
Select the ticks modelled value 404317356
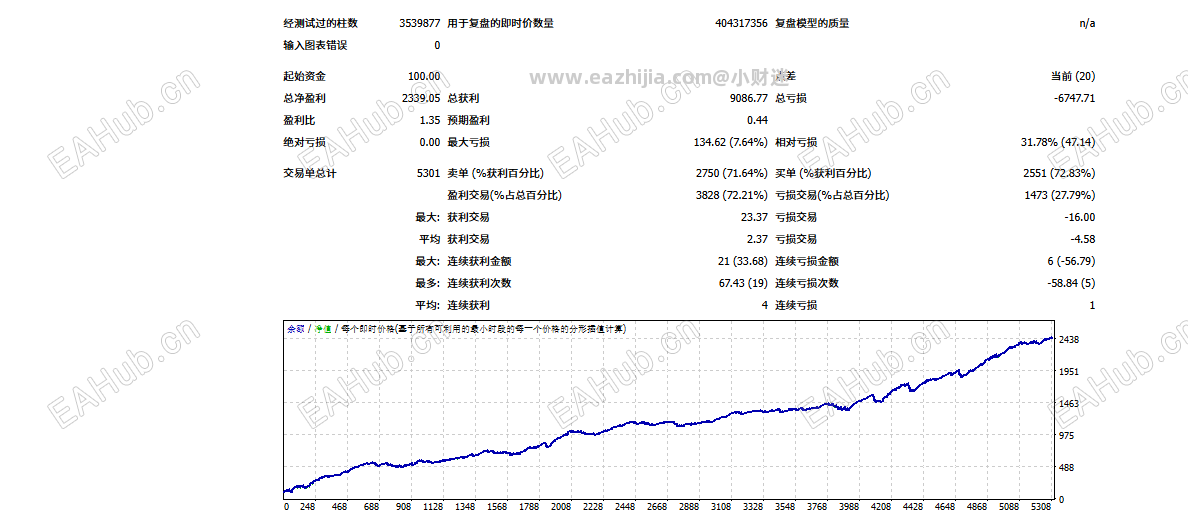(x=741, y=23)
